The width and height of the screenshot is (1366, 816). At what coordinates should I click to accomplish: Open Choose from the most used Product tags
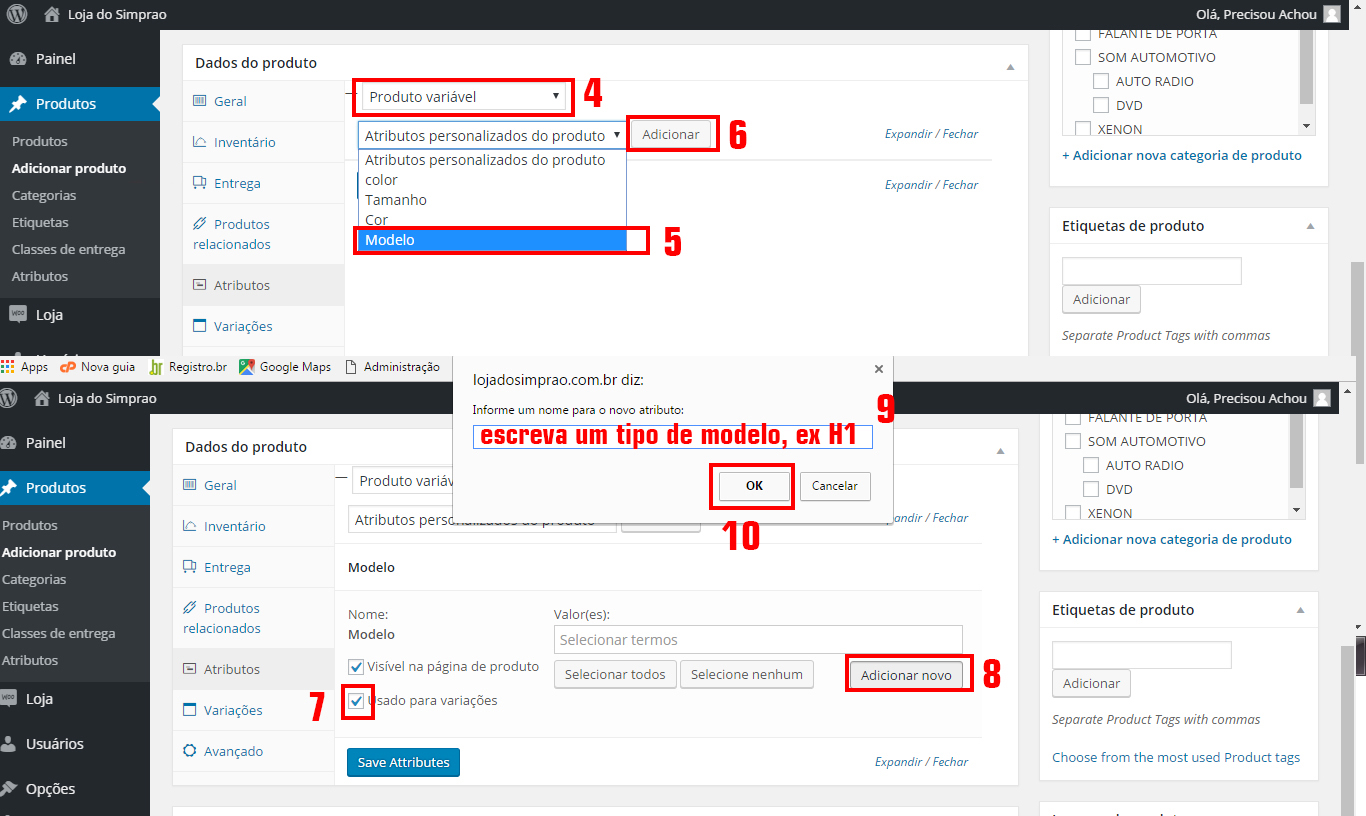click(1176, 757)
